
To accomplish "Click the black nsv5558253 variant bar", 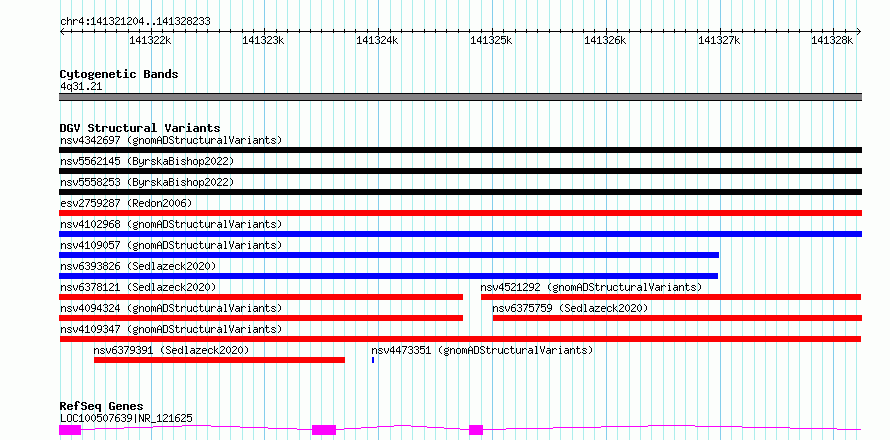I will 460,192.
